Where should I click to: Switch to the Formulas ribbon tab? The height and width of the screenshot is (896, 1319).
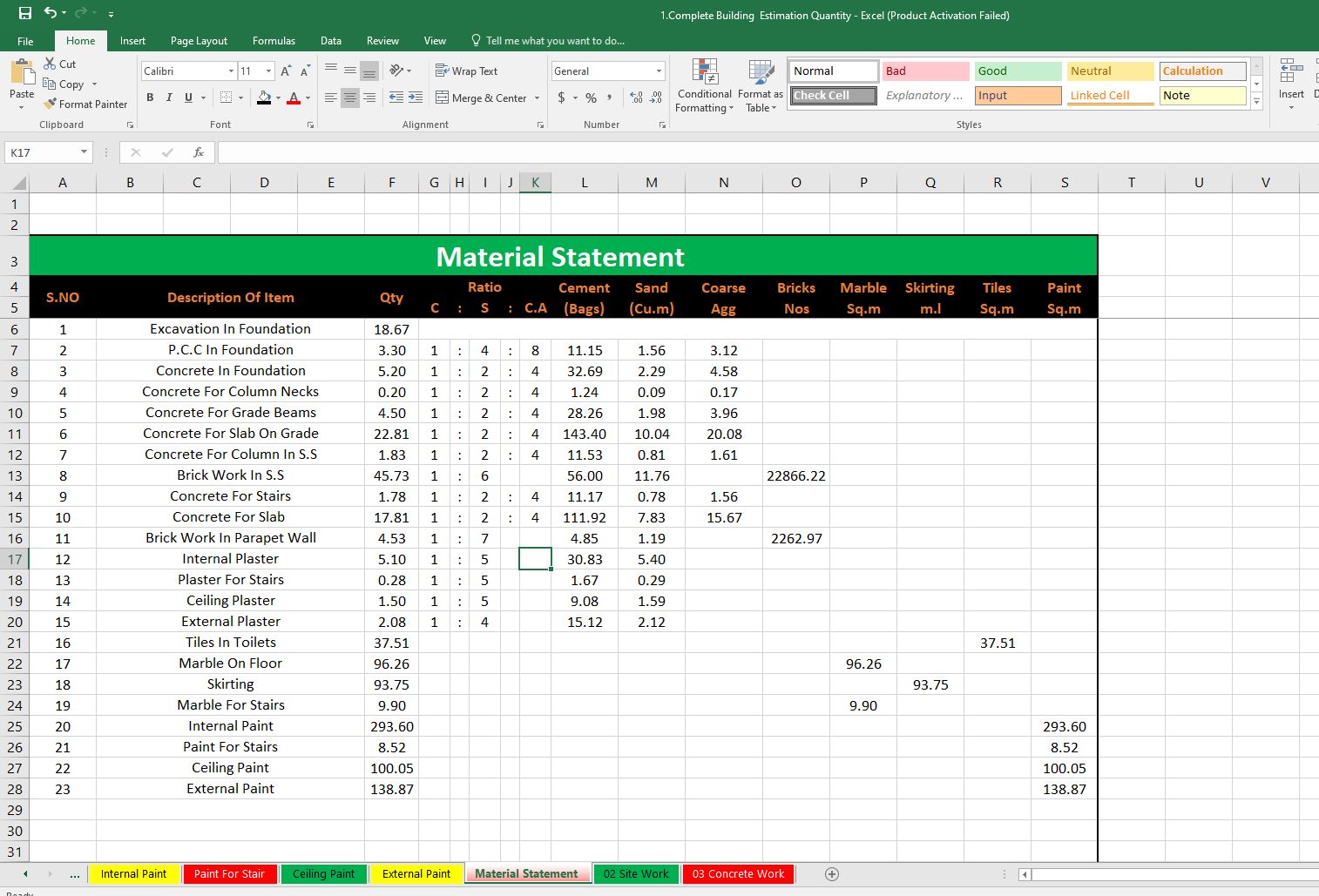[274, 41]
